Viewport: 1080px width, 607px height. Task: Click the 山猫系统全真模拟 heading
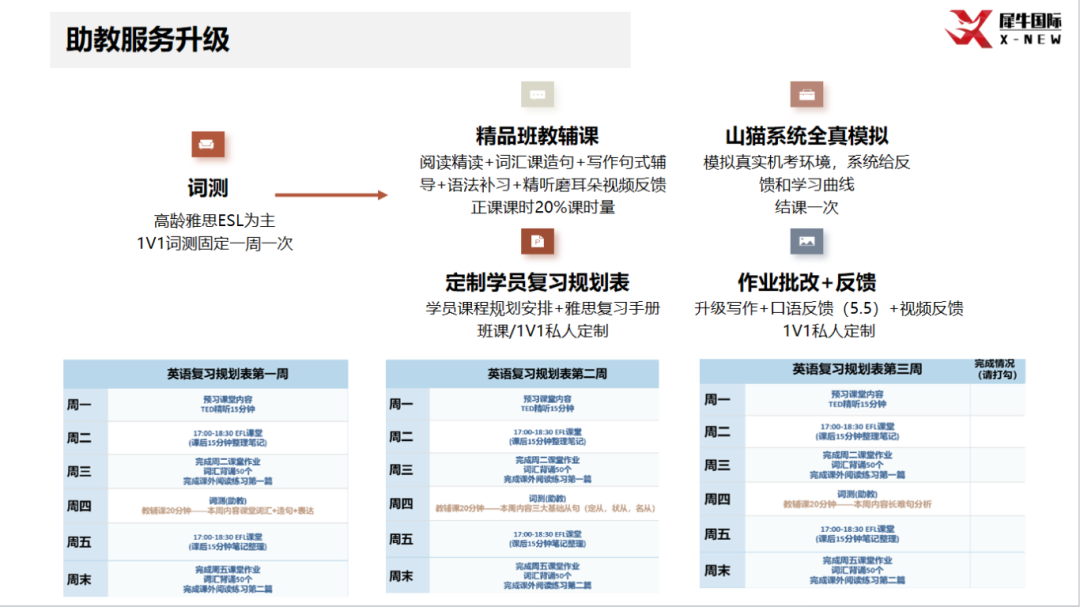807,136
